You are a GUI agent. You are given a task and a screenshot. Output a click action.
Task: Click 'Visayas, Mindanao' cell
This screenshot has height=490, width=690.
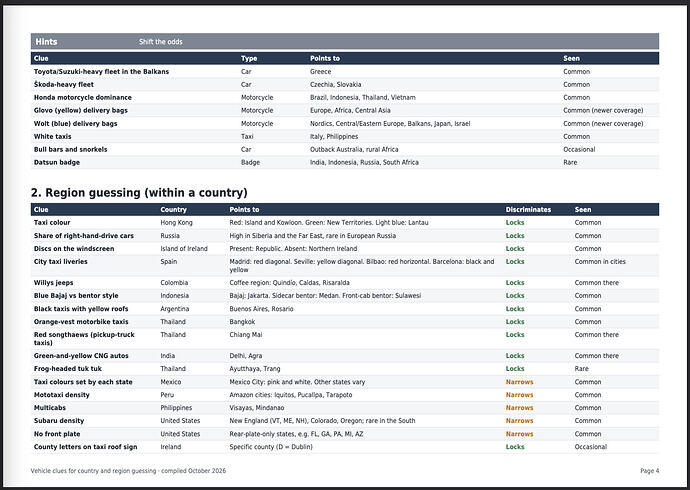pos(257,408)
